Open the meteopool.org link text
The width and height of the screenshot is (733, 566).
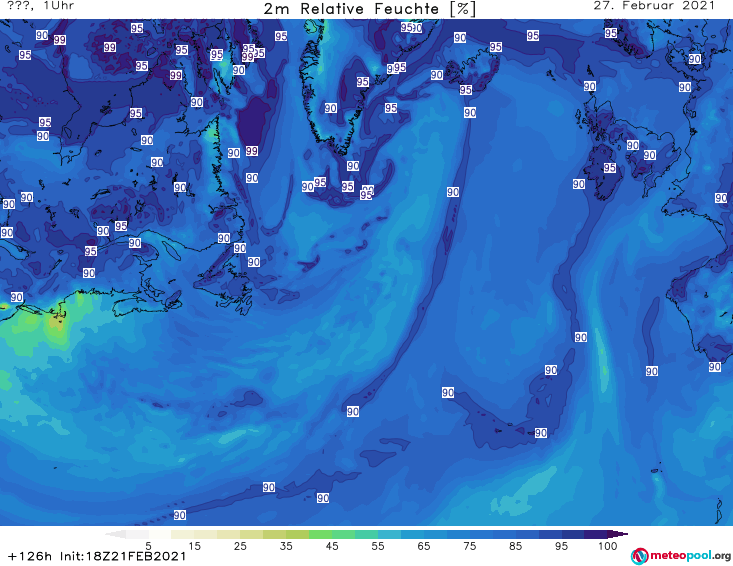[x=690, y=556]
